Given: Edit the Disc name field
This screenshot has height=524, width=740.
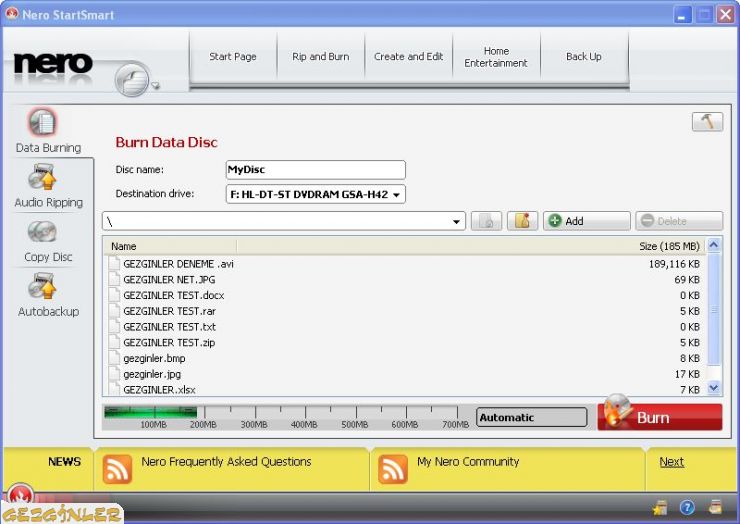Looking at the screenshot, I should (x=315, y=170).
